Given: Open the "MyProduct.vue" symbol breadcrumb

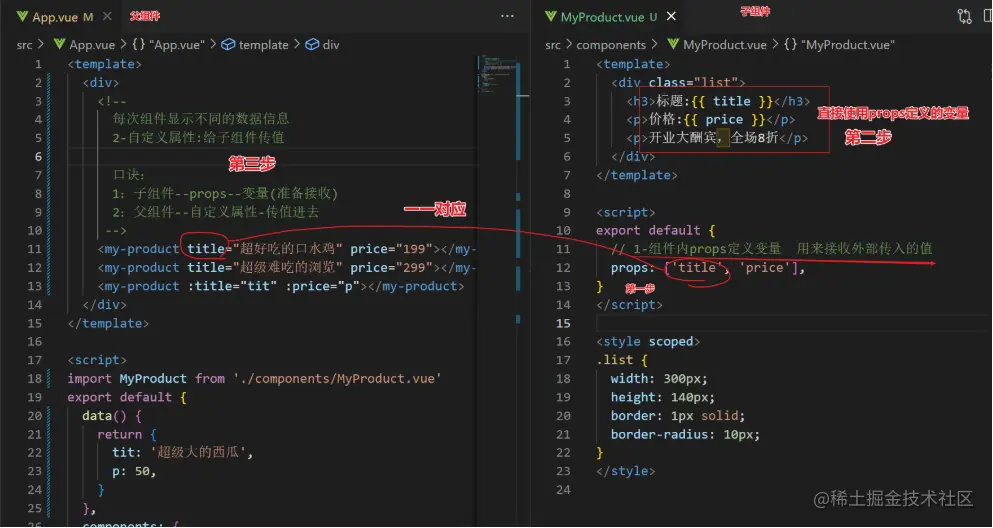Looking at the screenshot, I should click(848, 45).
